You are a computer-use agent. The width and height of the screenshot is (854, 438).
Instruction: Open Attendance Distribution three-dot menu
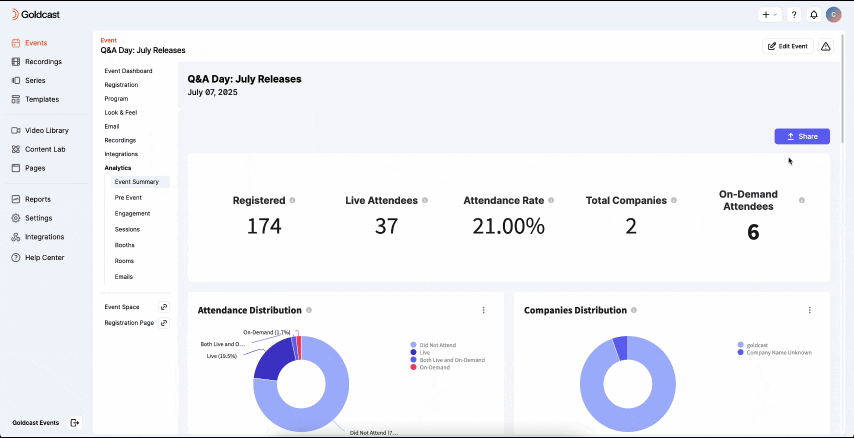[483, 310]
